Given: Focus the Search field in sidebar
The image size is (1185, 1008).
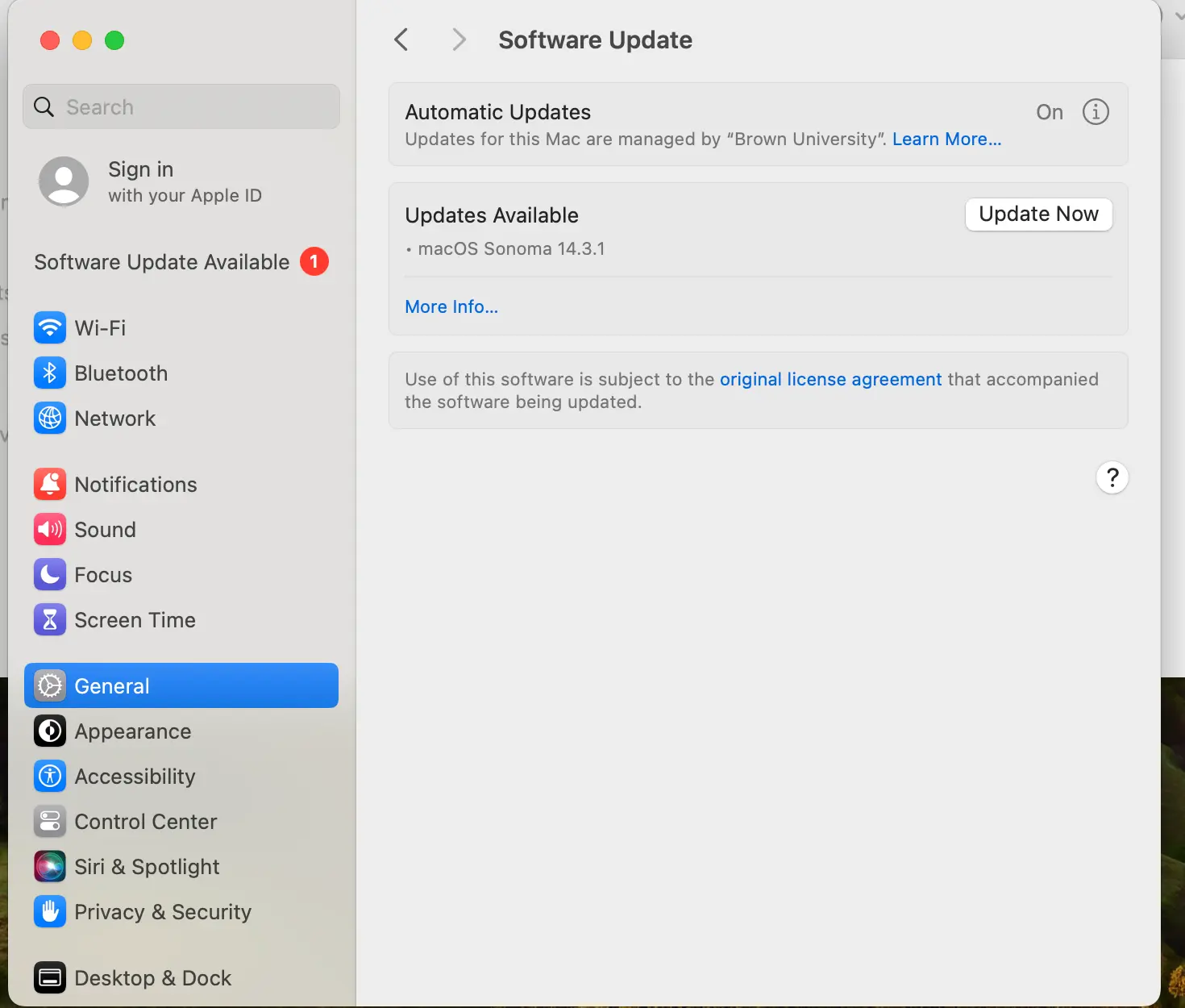Looking at the screenshot, I should coord(181,106).
